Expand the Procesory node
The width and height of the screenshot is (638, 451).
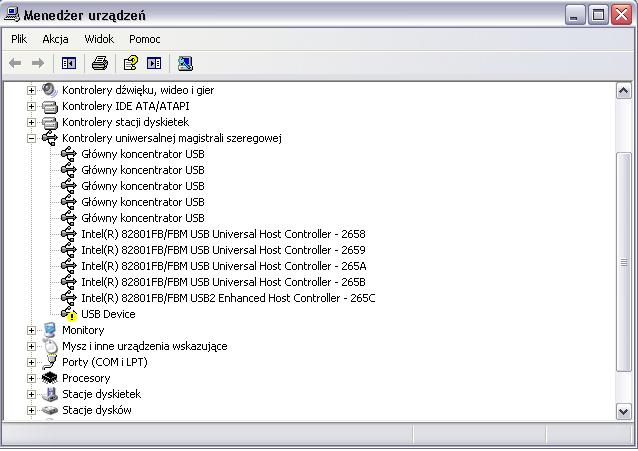(x=31, y=378)
